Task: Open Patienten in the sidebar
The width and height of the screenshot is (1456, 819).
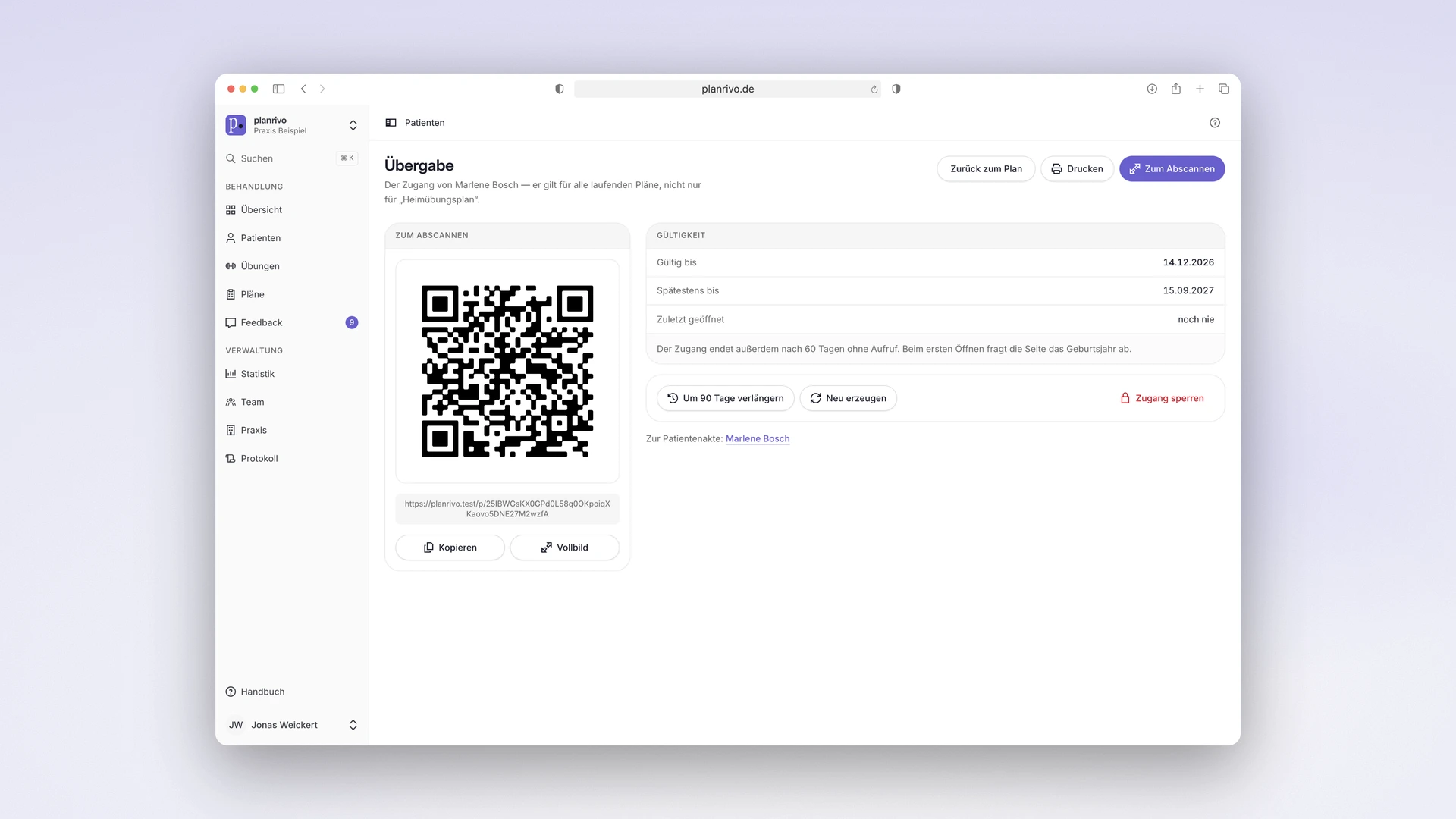Action: 292,238
